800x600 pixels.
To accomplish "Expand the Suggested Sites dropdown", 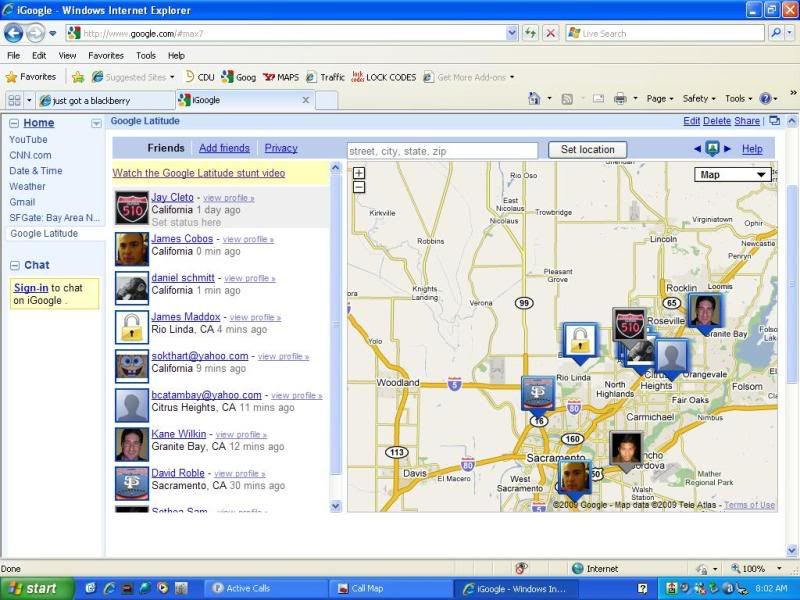I will click(x=172, y=78).
